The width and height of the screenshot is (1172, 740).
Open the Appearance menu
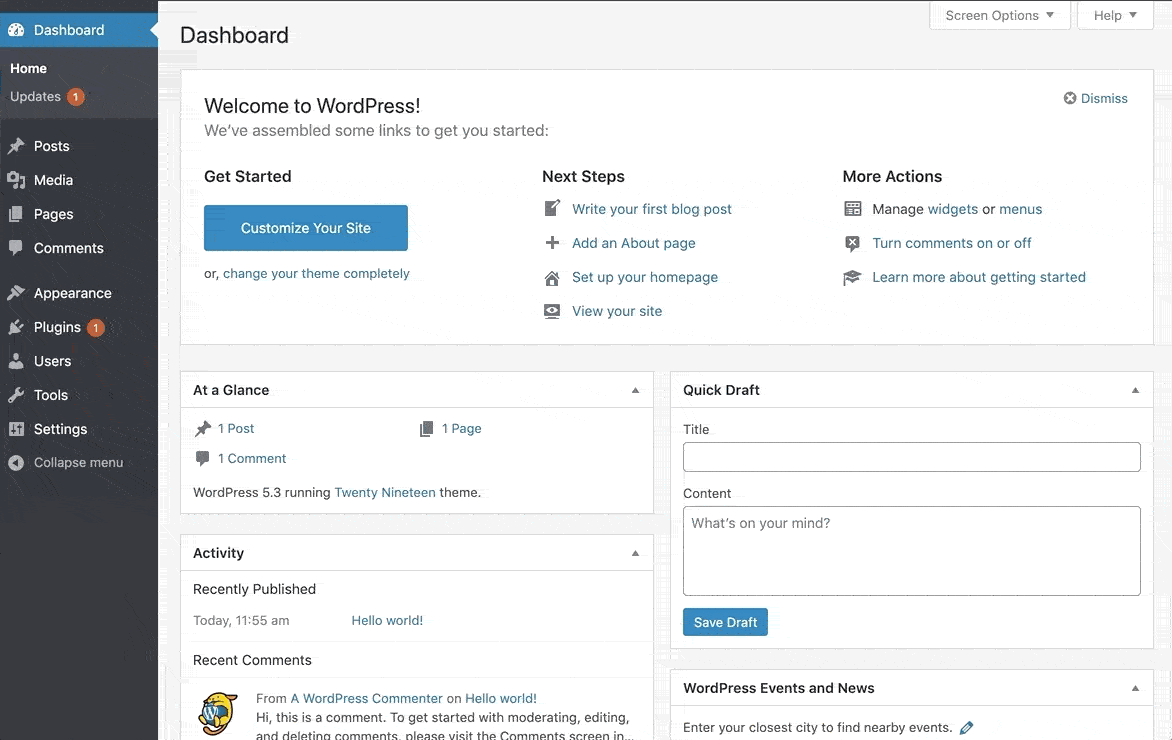point(78,293)
